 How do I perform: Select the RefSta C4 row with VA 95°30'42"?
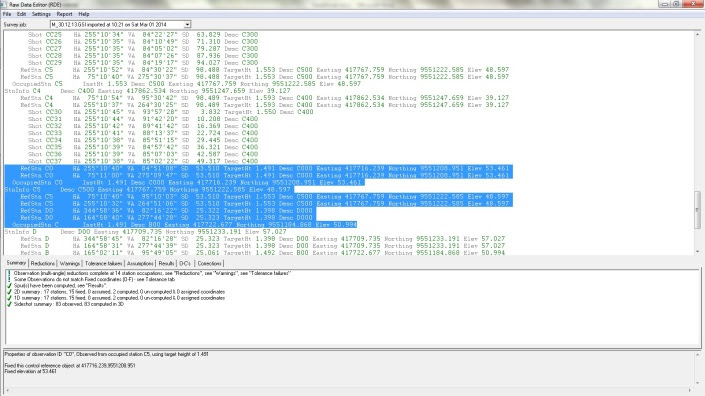click(x=264, y=98)
